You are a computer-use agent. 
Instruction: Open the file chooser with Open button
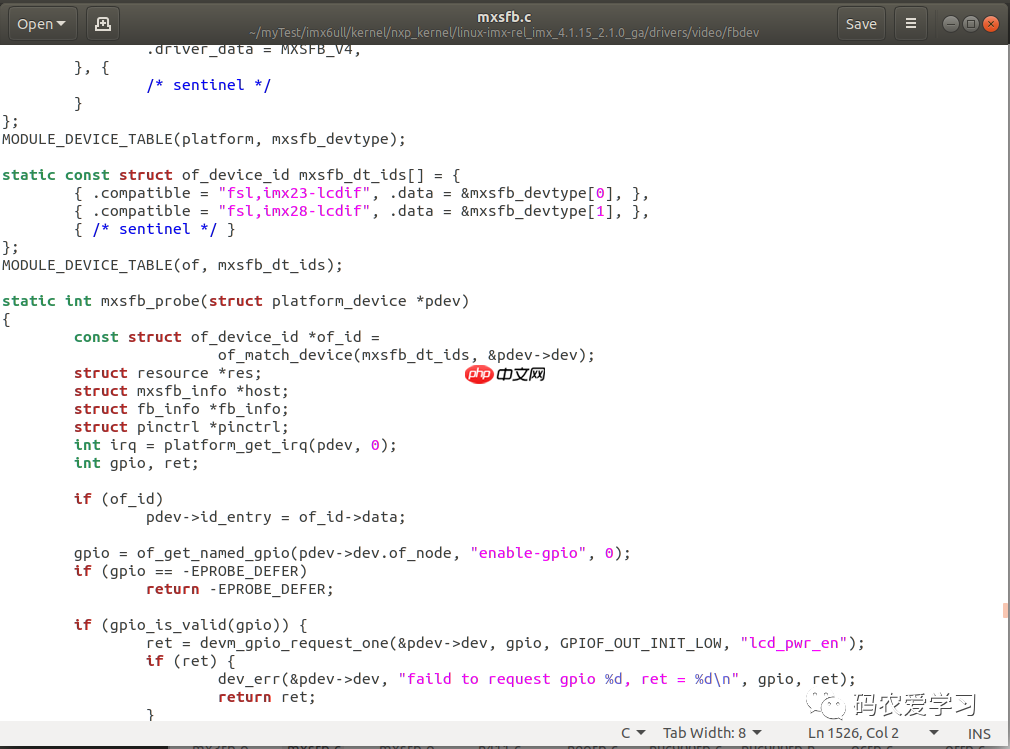pyautogui.click(x=43, y=24)
